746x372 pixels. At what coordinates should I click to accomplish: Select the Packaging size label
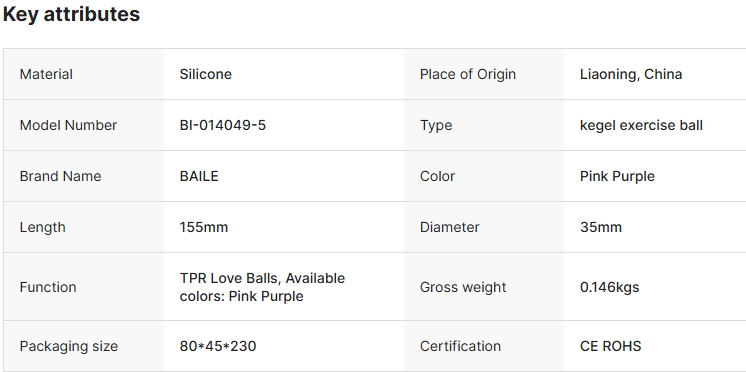coord(69,346)
